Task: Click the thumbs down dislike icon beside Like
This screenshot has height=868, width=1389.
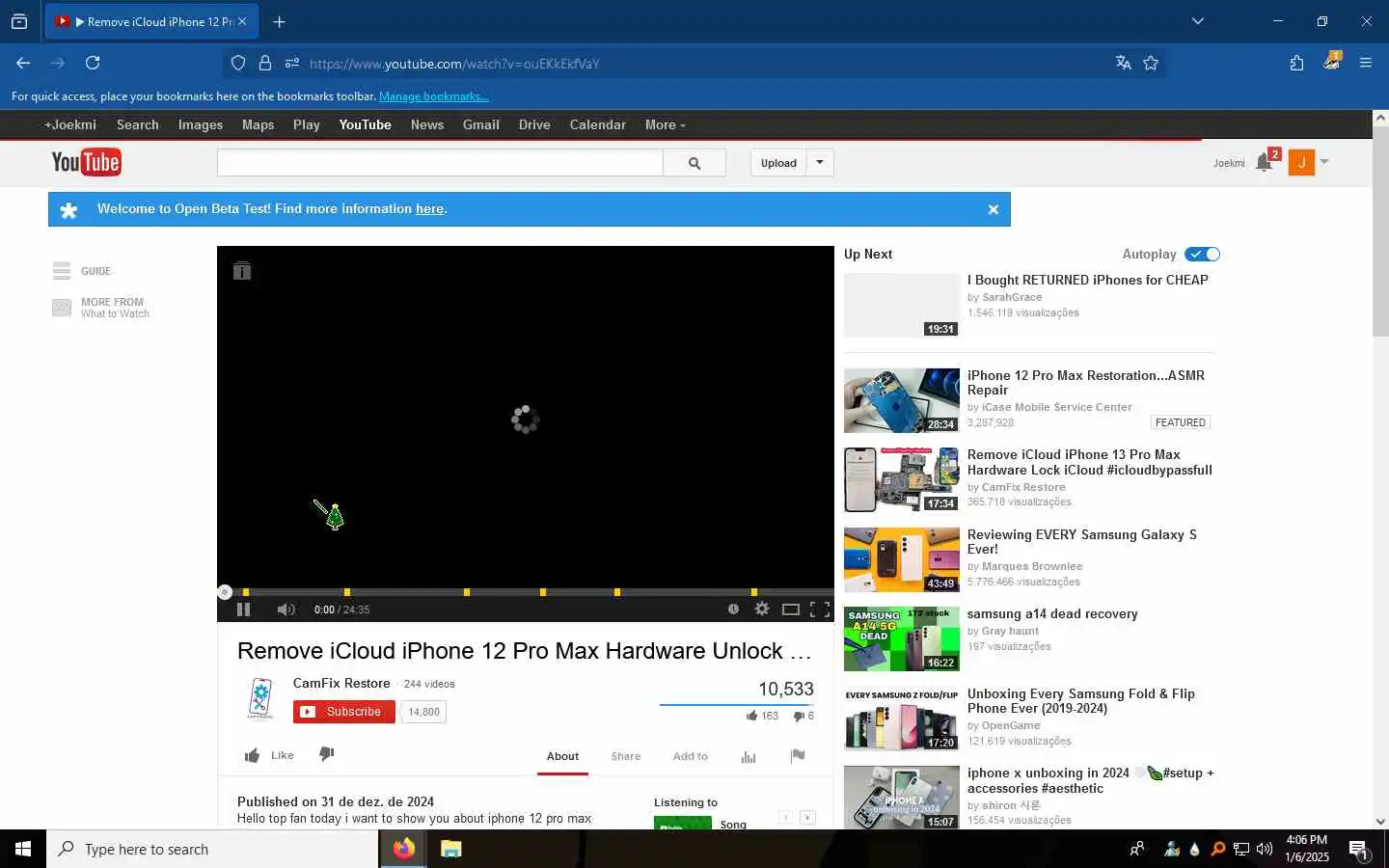Action: pos(327,754)
